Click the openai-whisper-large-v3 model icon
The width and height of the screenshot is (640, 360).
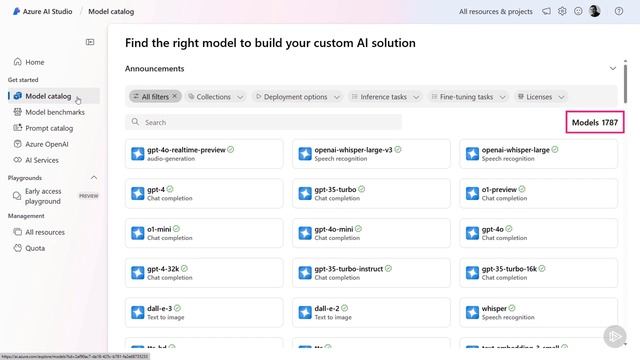click(305, 154)
